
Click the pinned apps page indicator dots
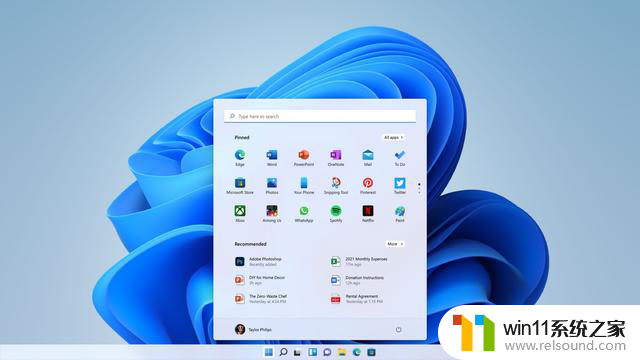click(x=419, y=188)
